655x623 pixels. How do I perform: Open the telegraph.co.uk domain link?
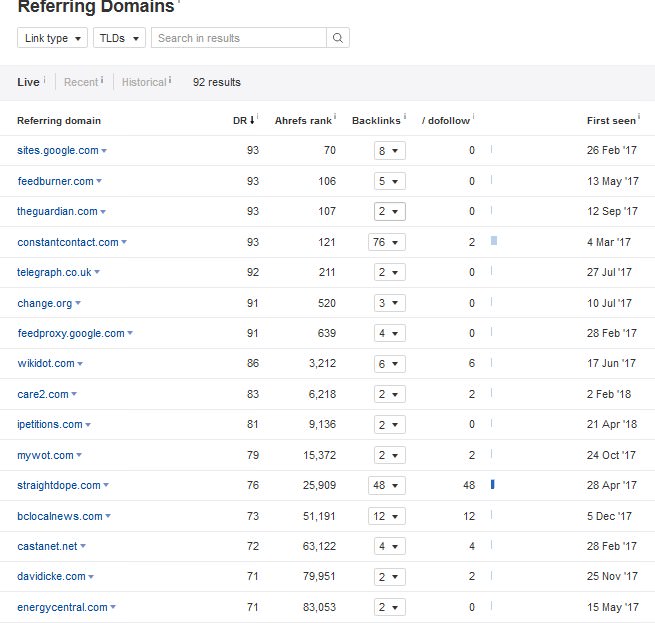click(x=54, y=272)
